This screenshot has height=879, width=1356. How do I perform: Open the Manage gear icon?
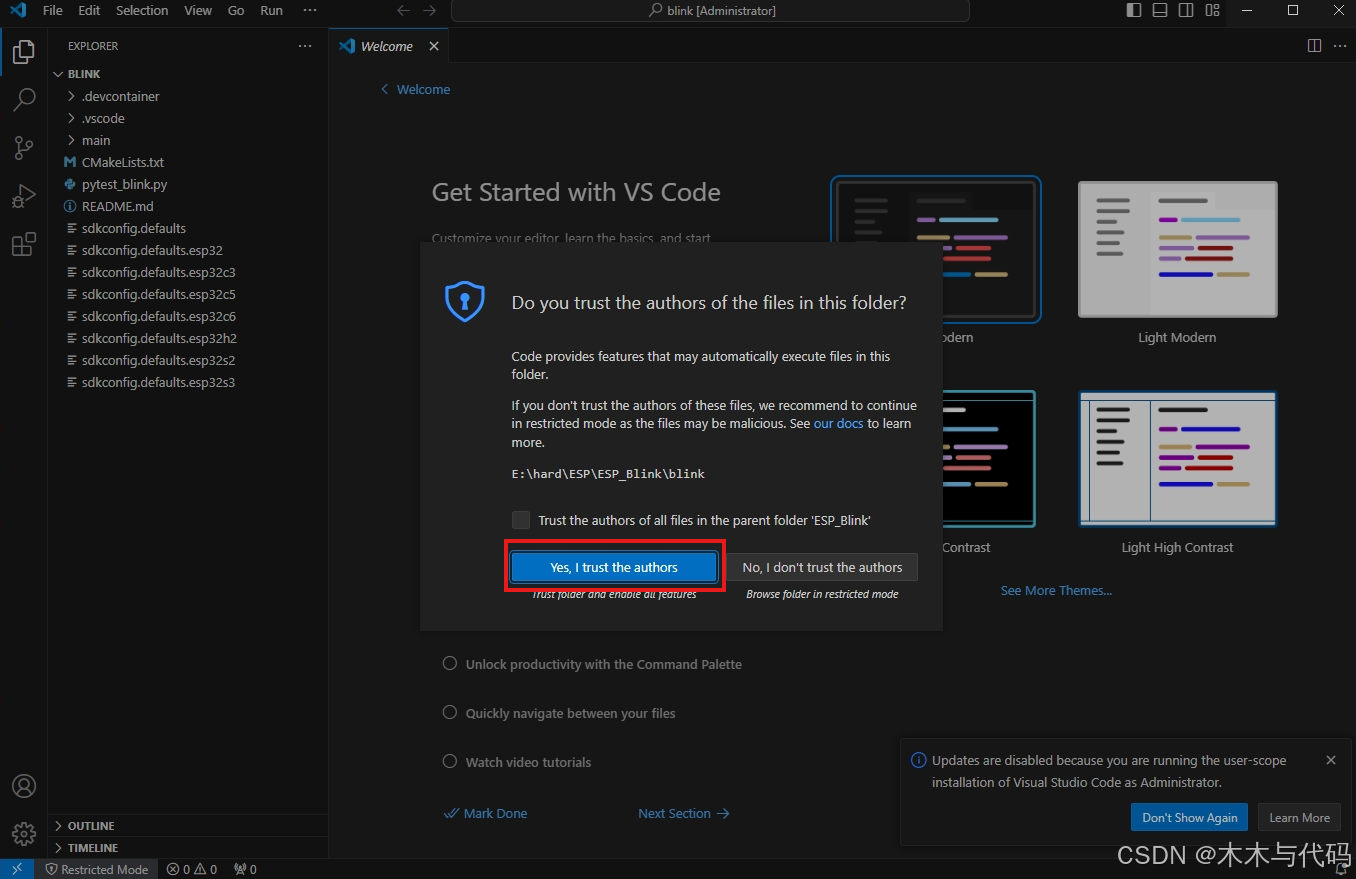click(x=24, y=833)
